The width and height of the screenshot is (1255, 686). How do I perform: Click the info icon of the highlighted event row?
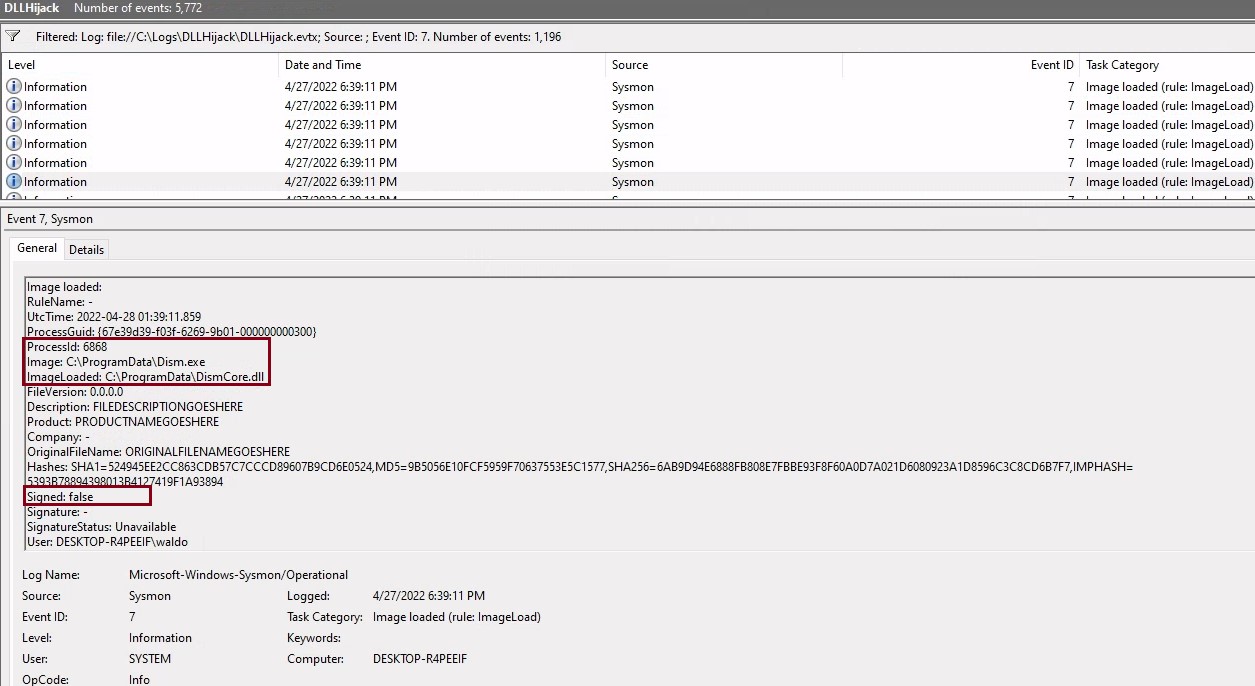[14, 182]
